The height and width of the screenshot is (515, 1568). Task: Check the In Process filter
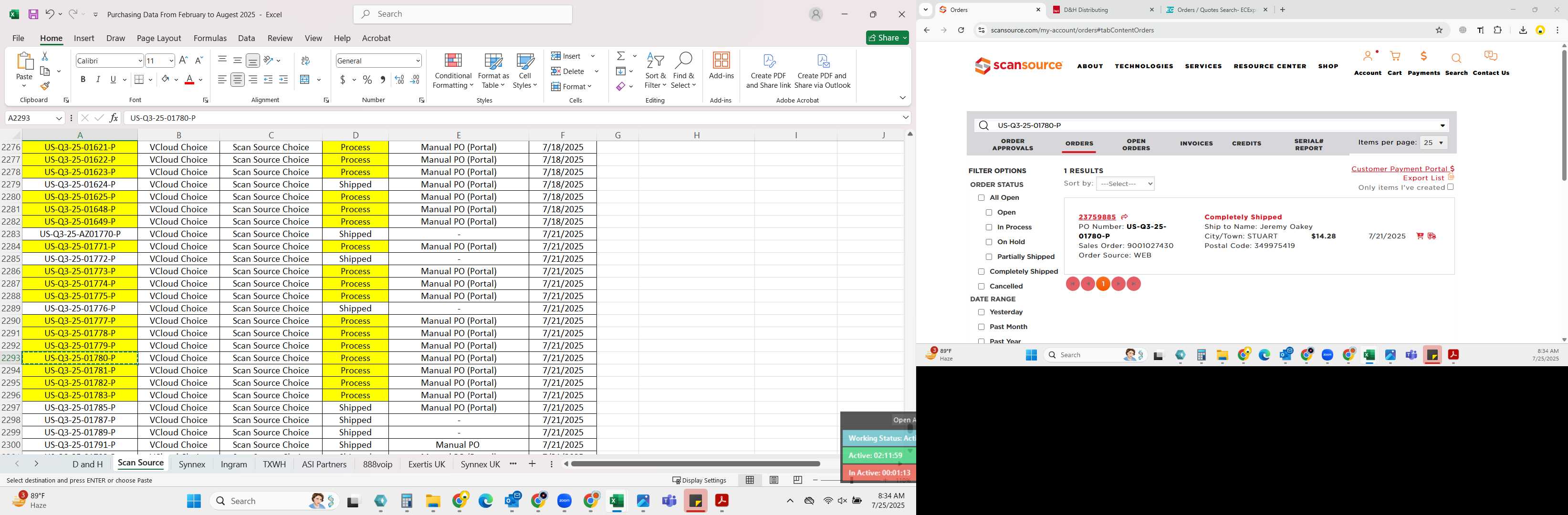pyautogui.click(x=989, y=227)
